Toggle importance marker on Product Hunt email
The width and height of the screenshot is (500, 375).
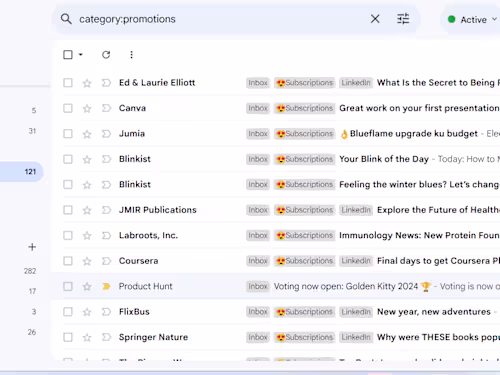[x=106, y=286]
